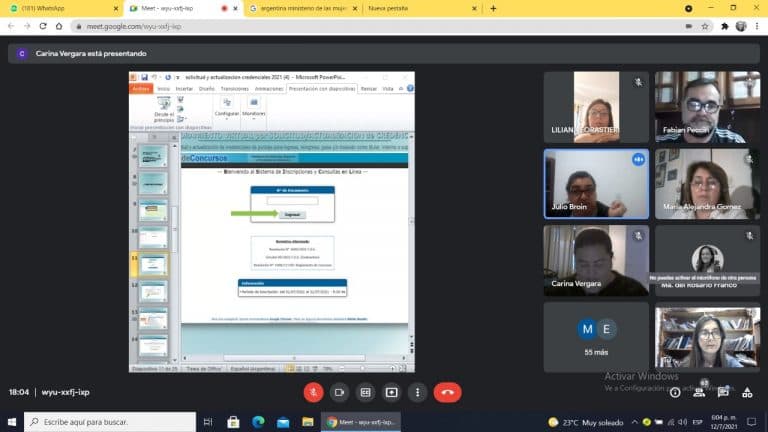Bookmark this page with the star icon
The width and height of the screenshot is (768, 432).
pyautogui.click(x=705, y=26)
